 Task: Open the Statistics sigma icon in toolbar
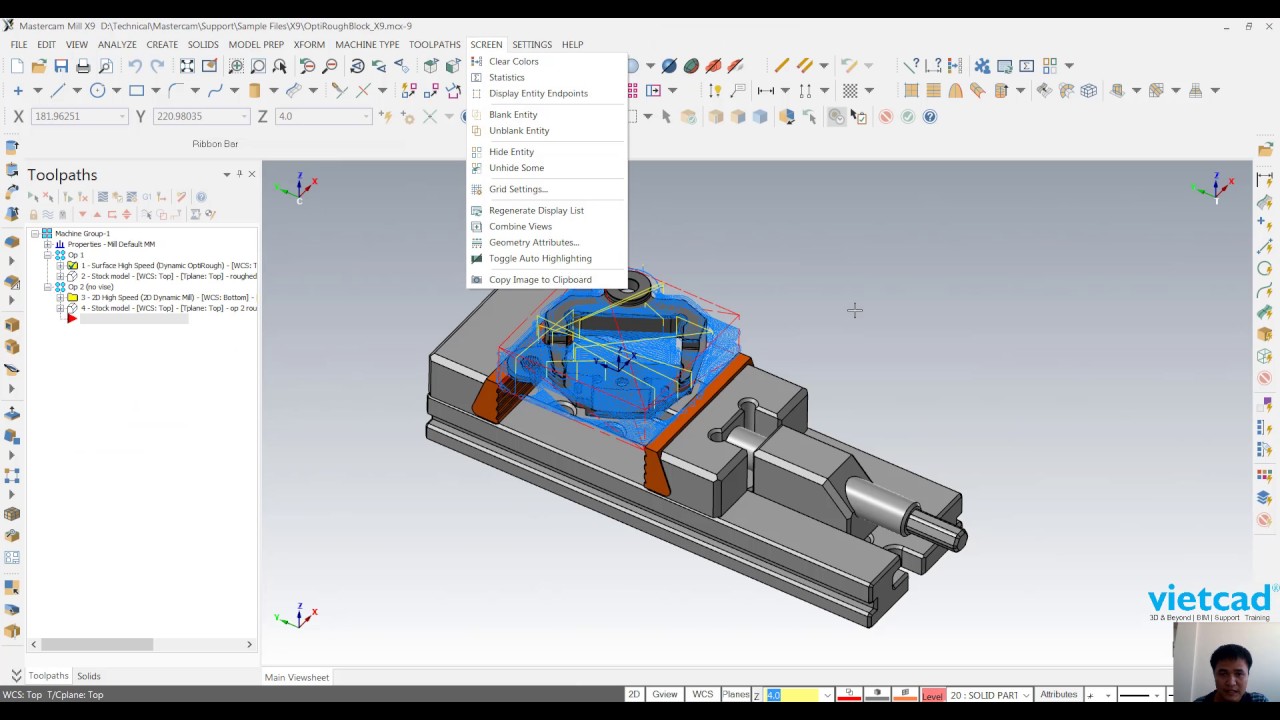(1027, 66)
